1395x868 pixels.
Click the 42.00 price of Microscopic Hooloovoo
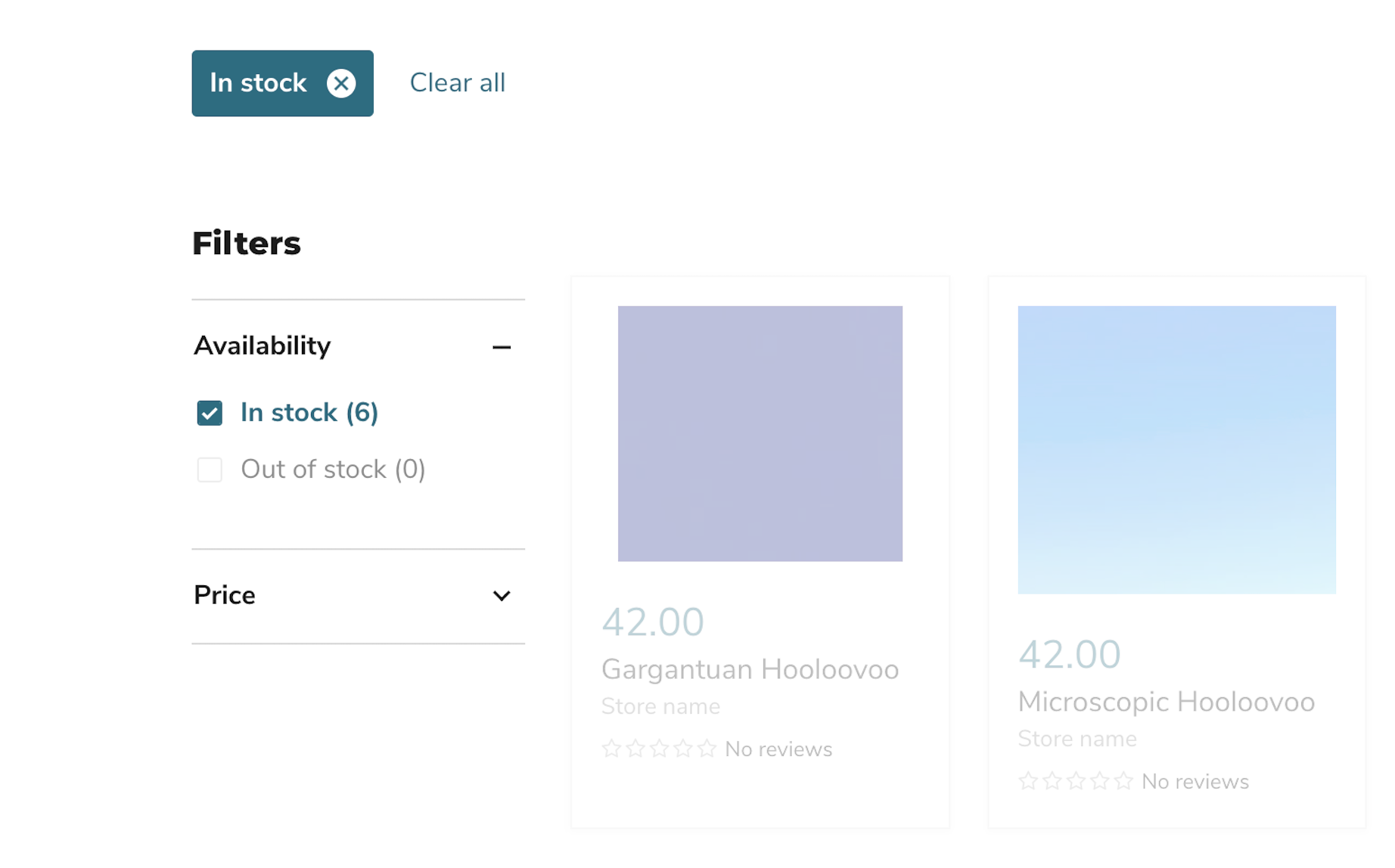(1070, 655)
